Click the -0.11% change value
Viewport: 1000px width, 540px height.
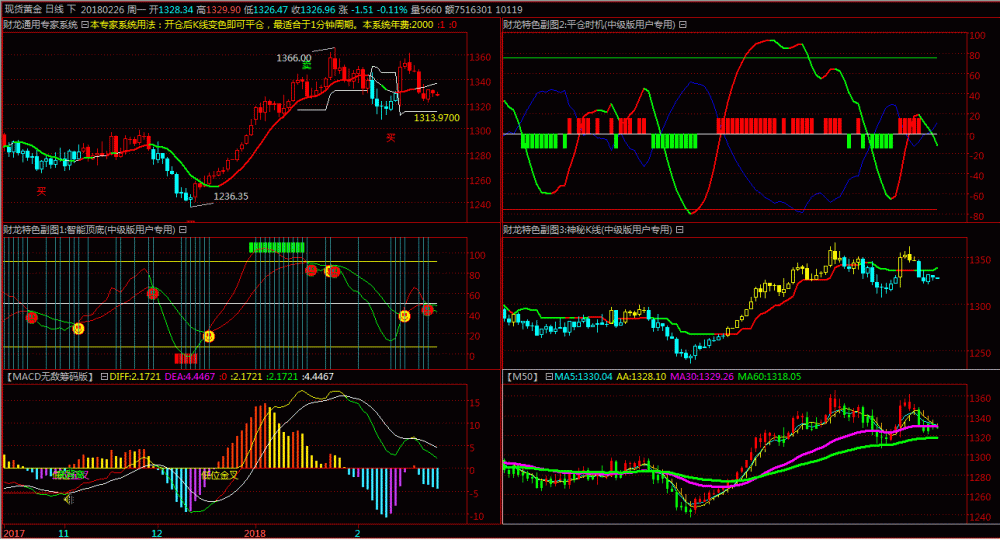393,10
